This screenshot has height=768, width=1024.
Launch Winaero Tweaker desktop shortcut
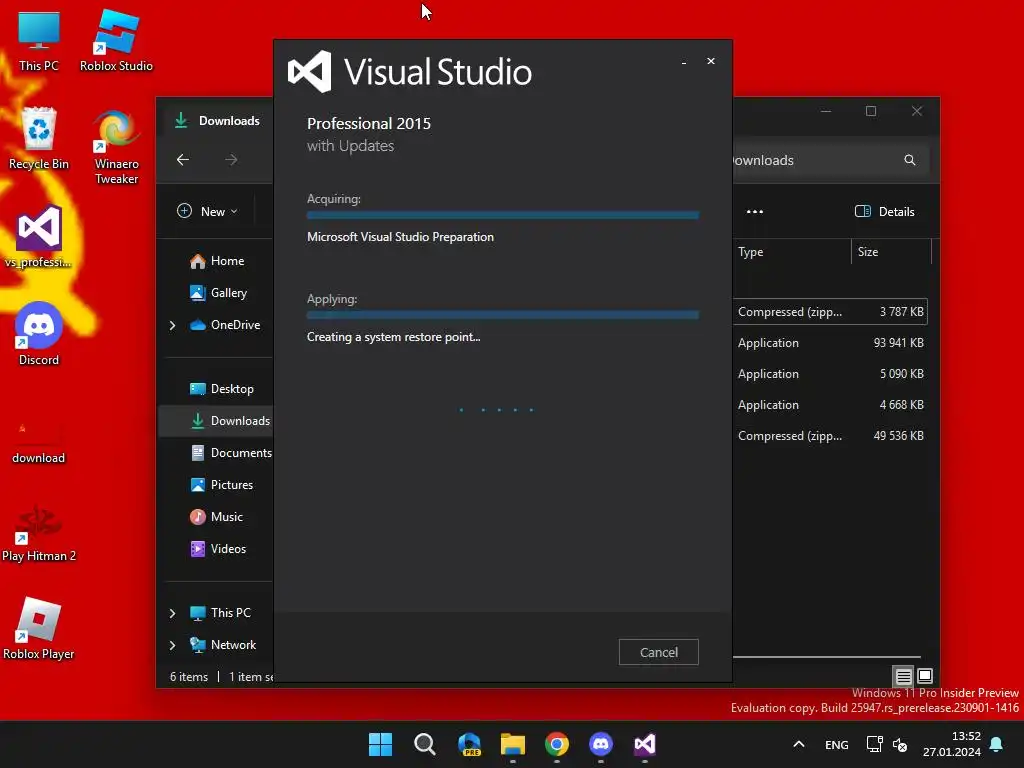[116, 147]
